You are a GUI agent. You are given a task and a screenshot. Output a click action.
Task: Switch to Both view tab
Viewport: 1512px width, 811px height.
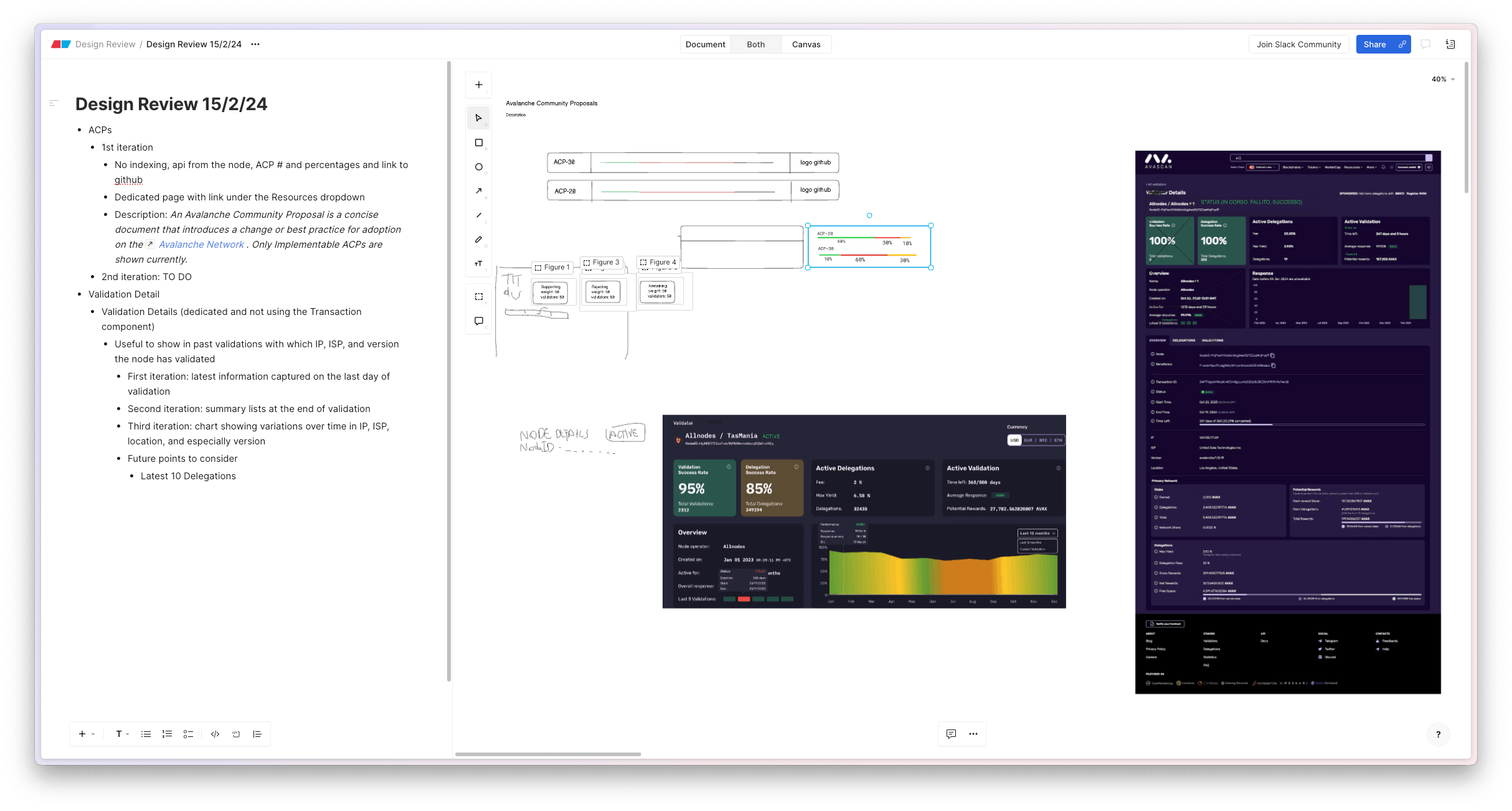point(756,44)
